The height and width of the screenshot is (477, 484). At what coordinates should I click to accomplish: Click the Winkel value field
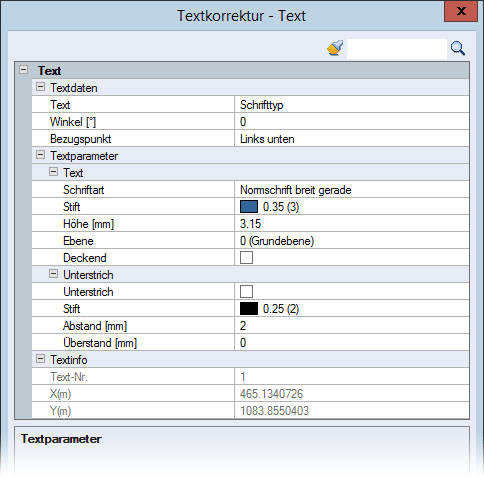click(352, 122)
